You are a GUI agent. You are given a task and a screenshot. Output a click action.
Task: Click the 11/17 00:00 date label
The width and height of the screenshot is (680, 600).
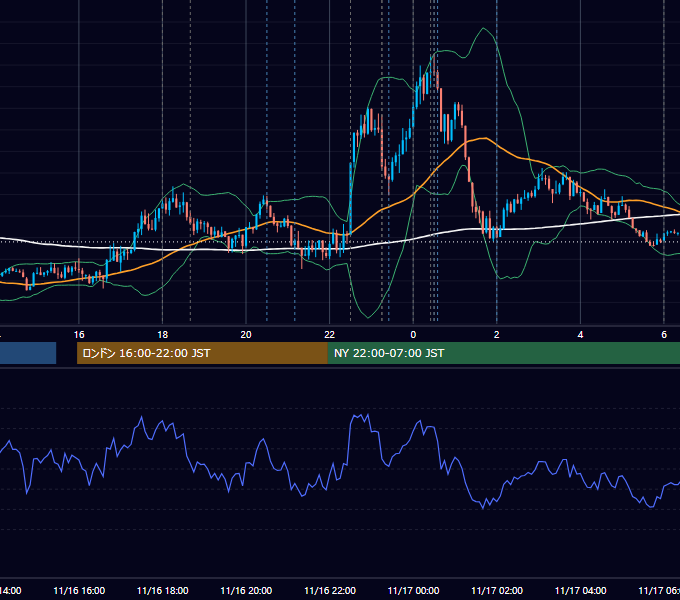pos(413,591)
